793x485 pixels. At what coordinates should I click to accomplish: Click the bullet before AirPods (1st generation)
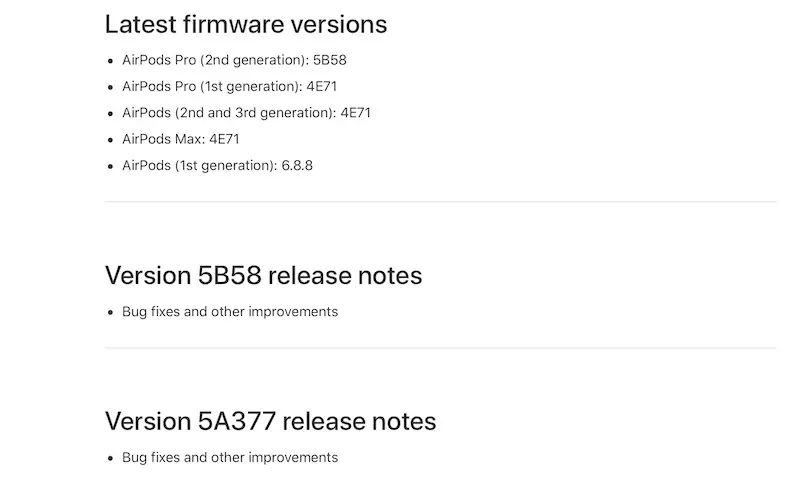click(x=110, y=166)
